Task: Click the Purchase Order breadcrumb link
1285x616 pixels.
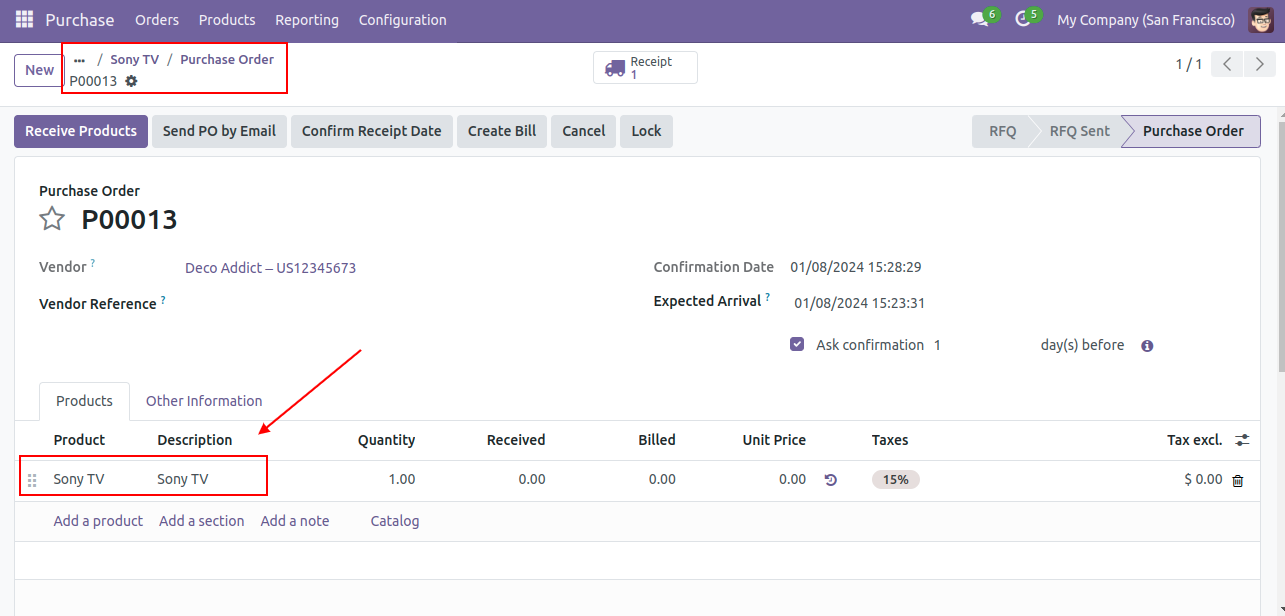Action: click(227, 60)
